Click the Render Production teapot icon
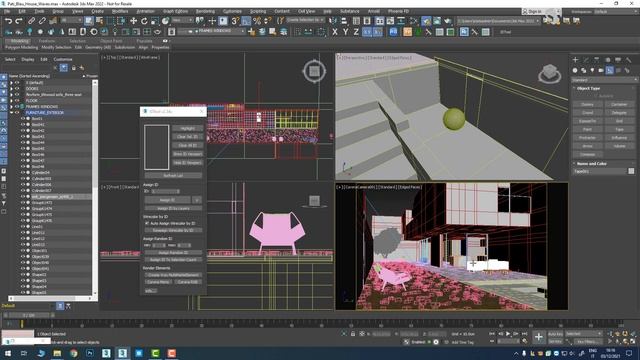The height and width of the screenshot is (360, 640). [x=448, y=21]
